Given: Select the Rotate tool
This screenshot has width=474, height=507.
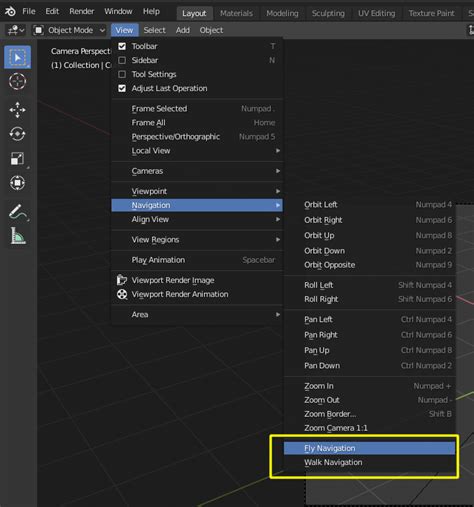Looking at the screenshot, I should pyautogui.click(x=17, y=134).
